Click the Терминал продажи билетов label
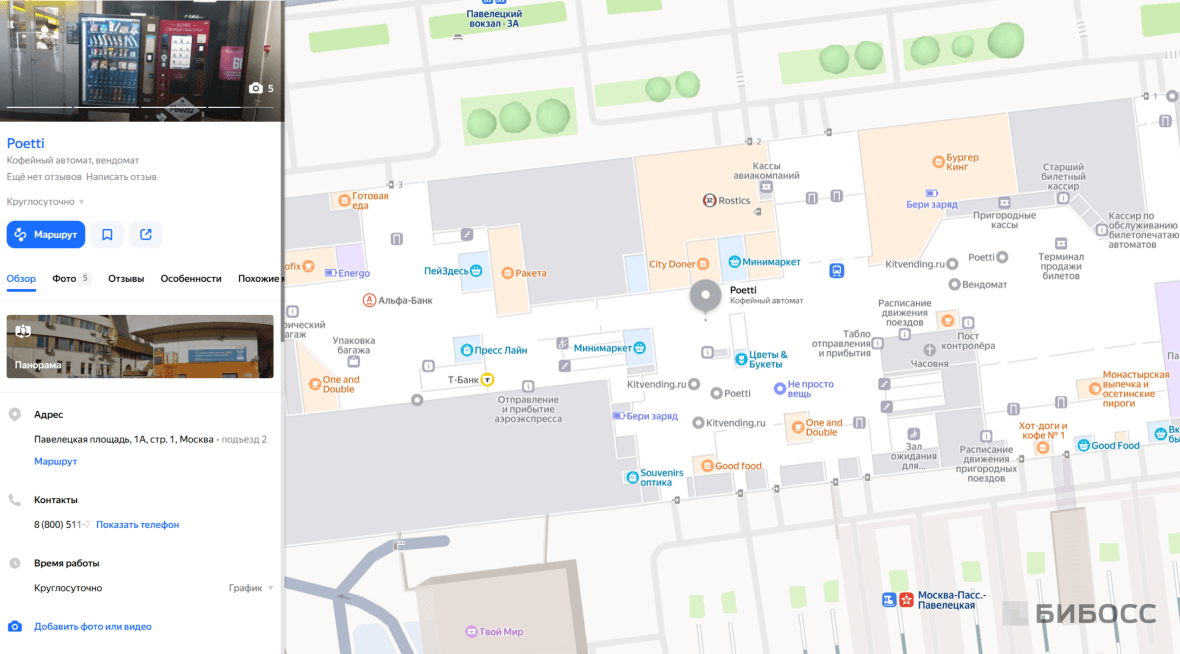The image size is (1180, 654). [1061, 266]
